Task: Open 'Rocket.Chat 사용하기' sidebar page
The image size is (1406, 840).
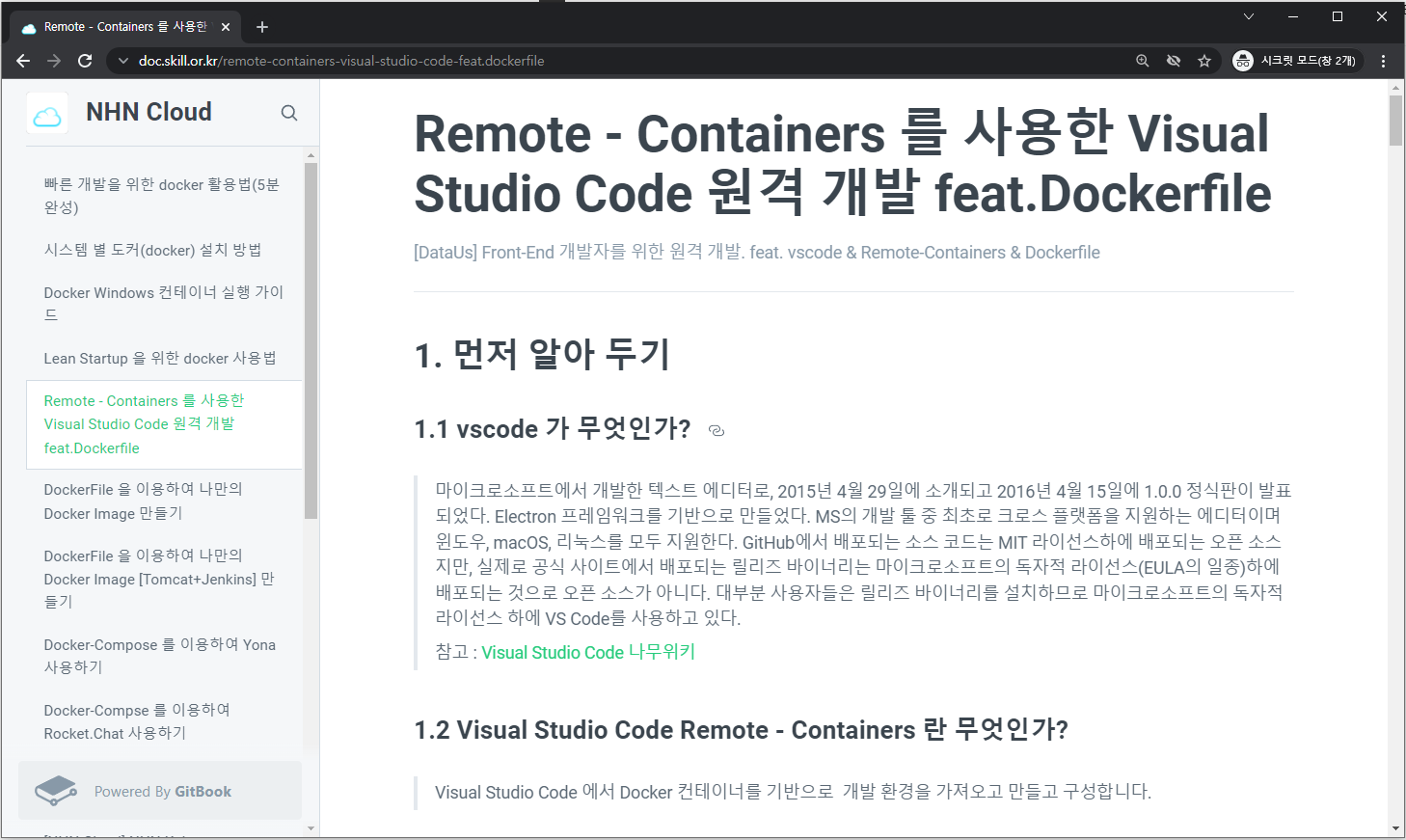Action: tap(163, 721)
